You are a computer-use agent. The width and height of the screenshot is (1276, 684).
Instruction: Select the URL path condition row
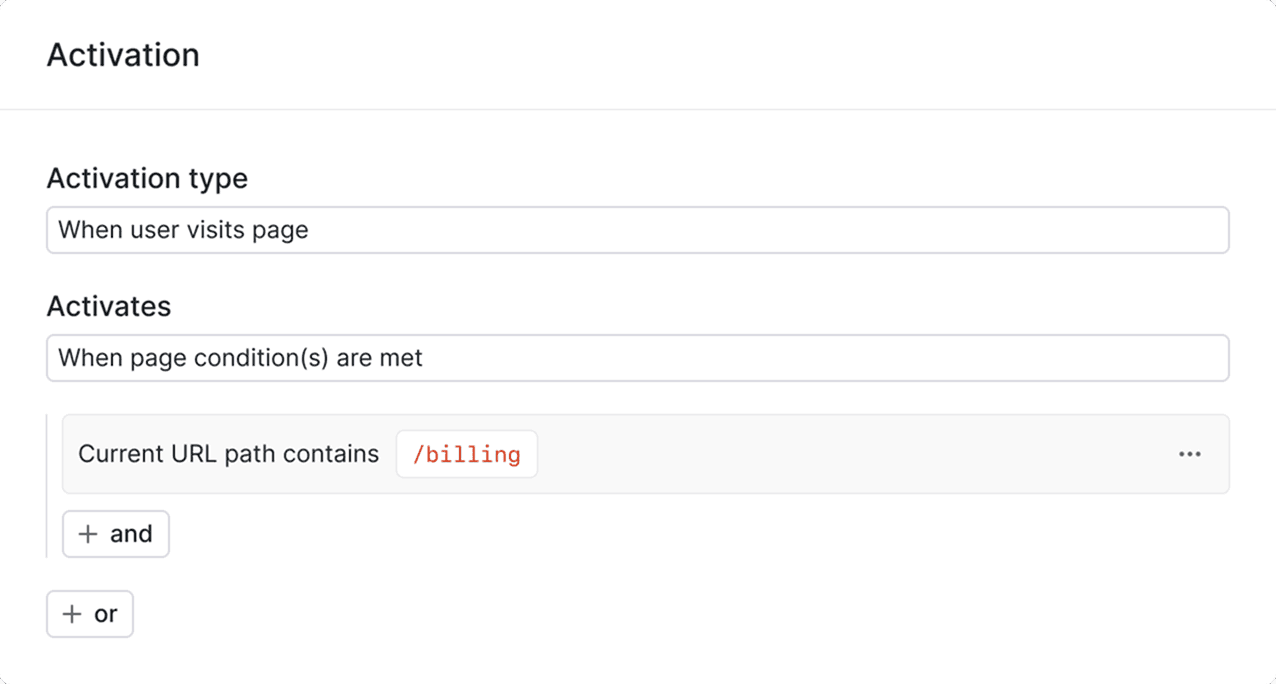coord(800,454)
